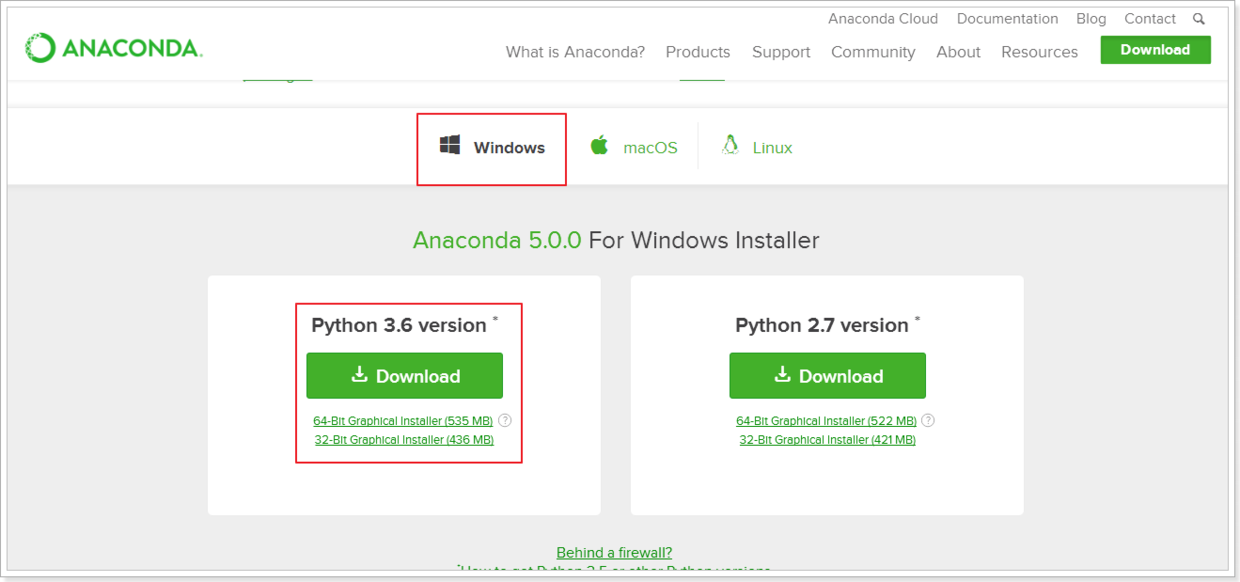Open the Products menu
The image size is (1240, 582).
pyautogui.click(x=698, y=52)
